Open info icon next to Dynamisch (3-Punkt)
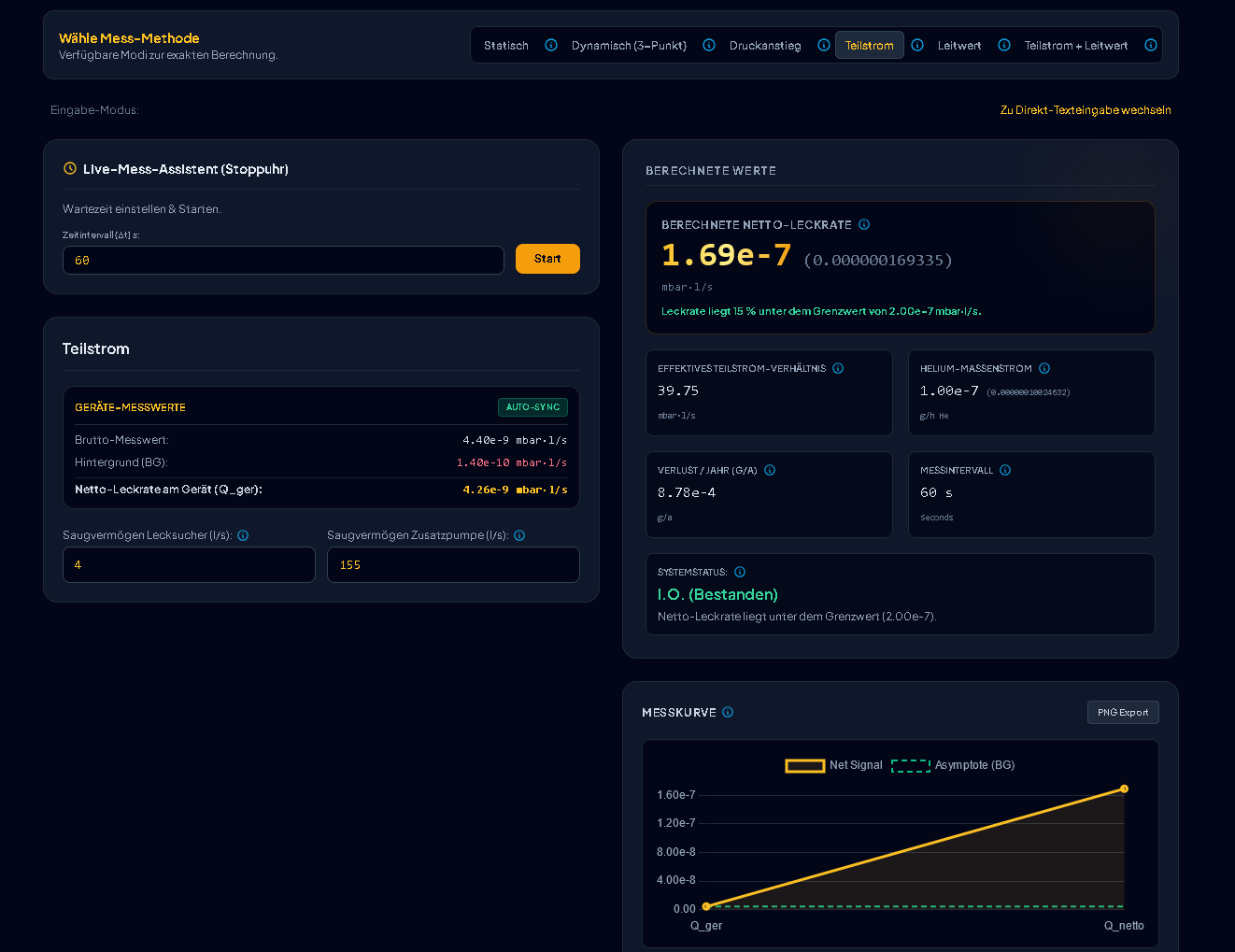 pyautogui.click(x=709, y=45)
